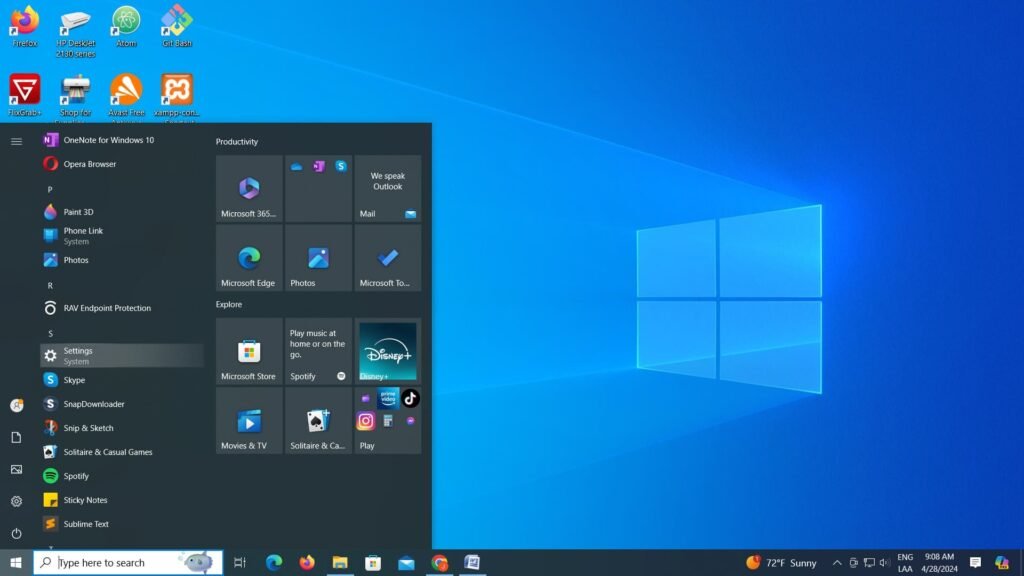
Task: Open Microsoft Store from the taskbar
Action: point(373,562)
